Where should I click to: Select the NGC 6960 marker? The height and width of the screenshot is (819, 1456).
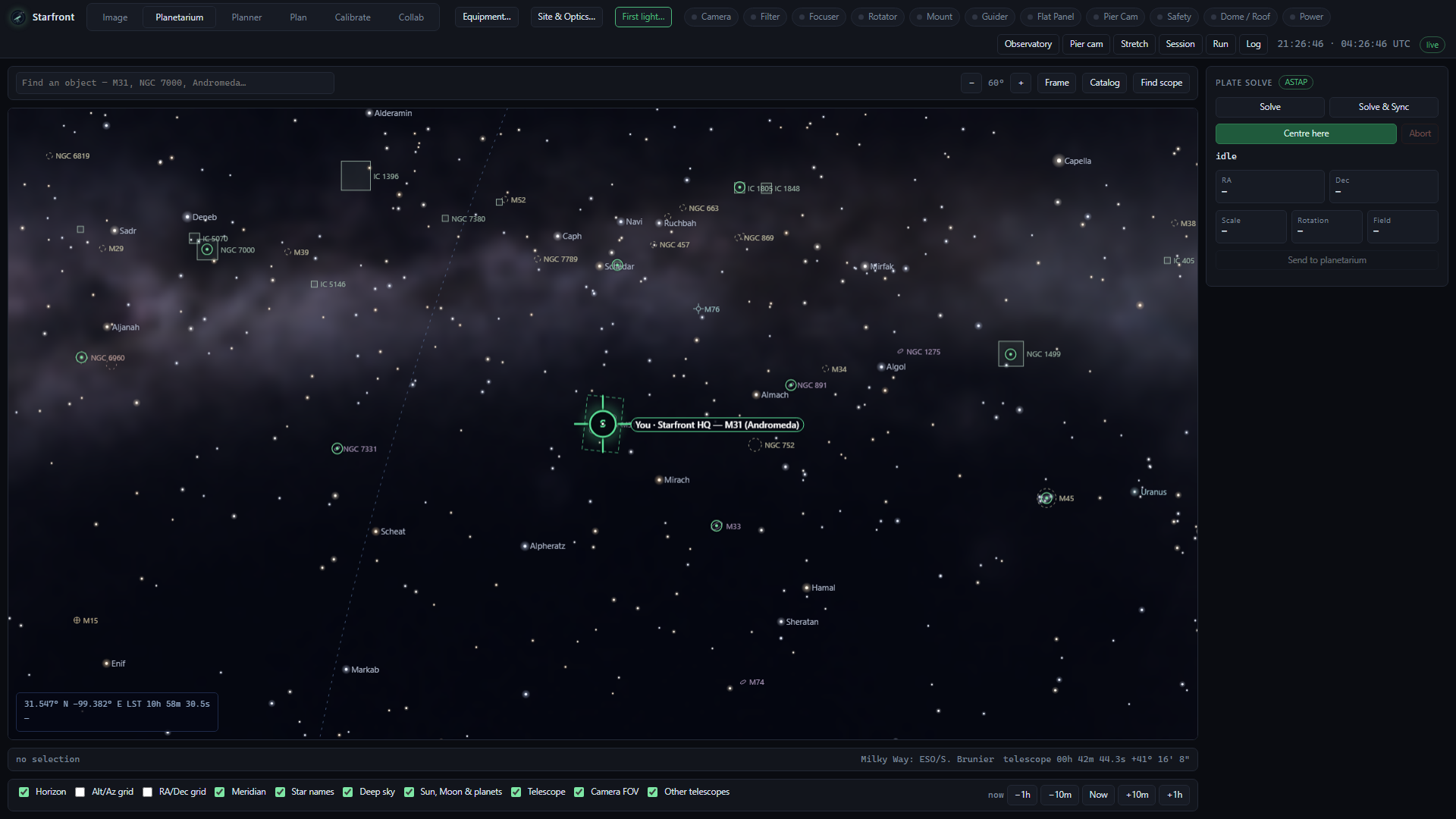pos(82,357)
